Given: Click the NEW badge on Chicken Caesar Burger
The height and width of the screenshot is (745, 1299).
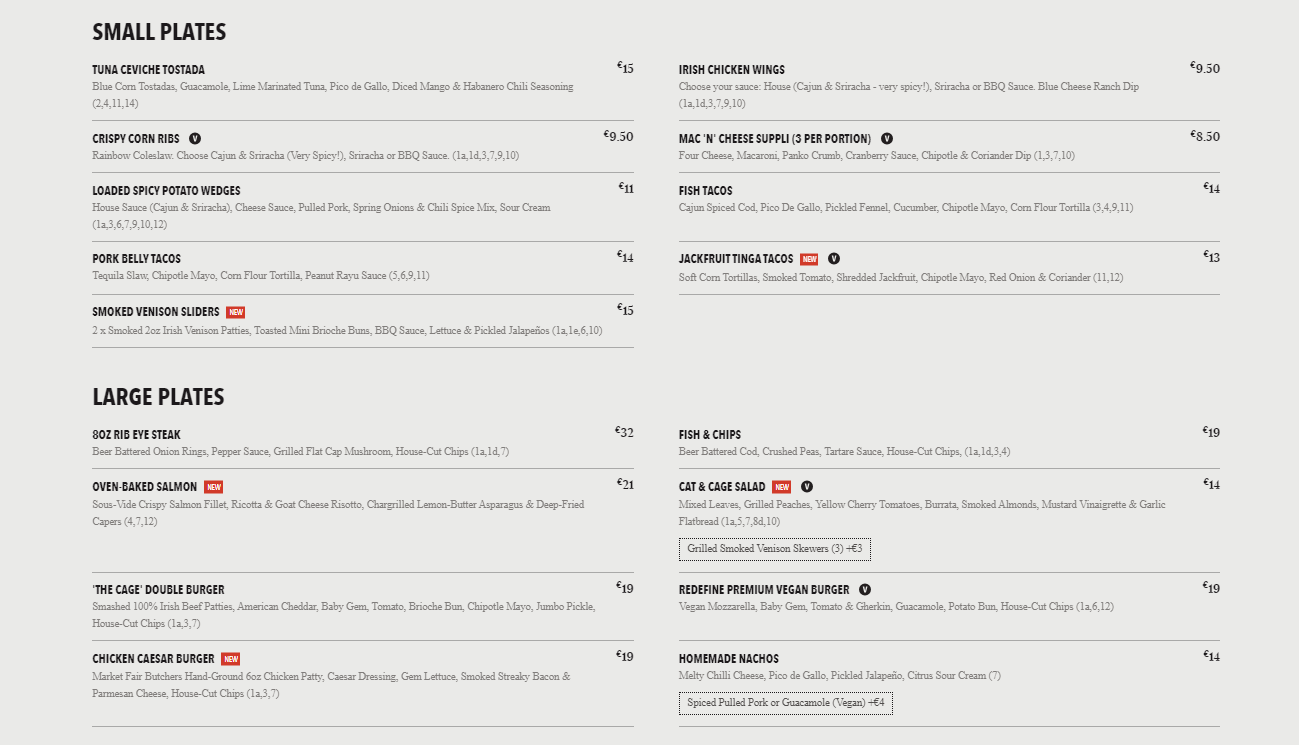Looking at the screenshot, I should point(231,659).
